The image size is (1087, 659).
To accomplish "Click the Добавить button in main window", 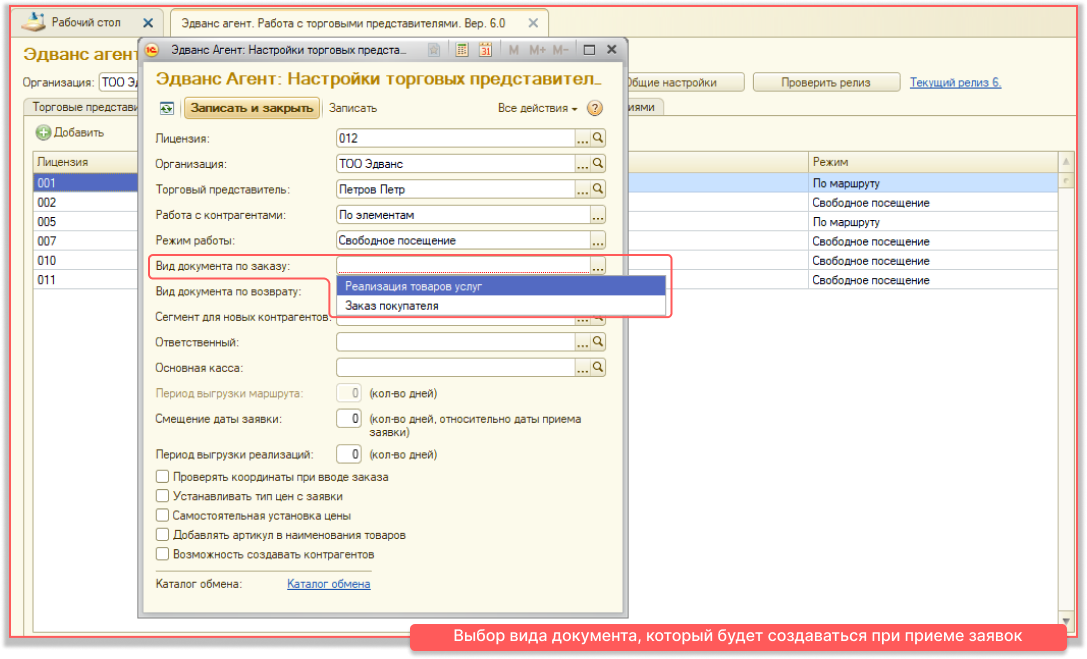I will (70, 132).
